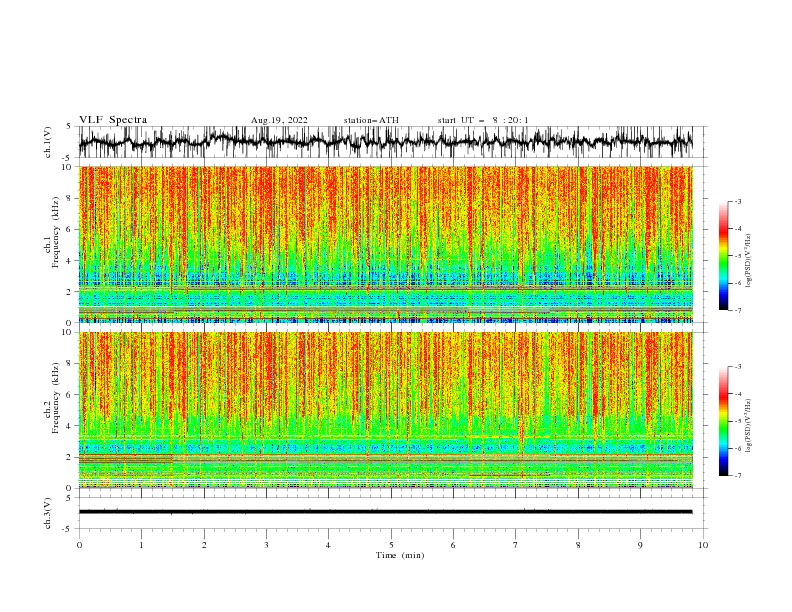Image resolution: width=792 pixels, height=612 pixels.
Task: Click the ch.1 spectrogram plot
Action: tap(385, 244)
